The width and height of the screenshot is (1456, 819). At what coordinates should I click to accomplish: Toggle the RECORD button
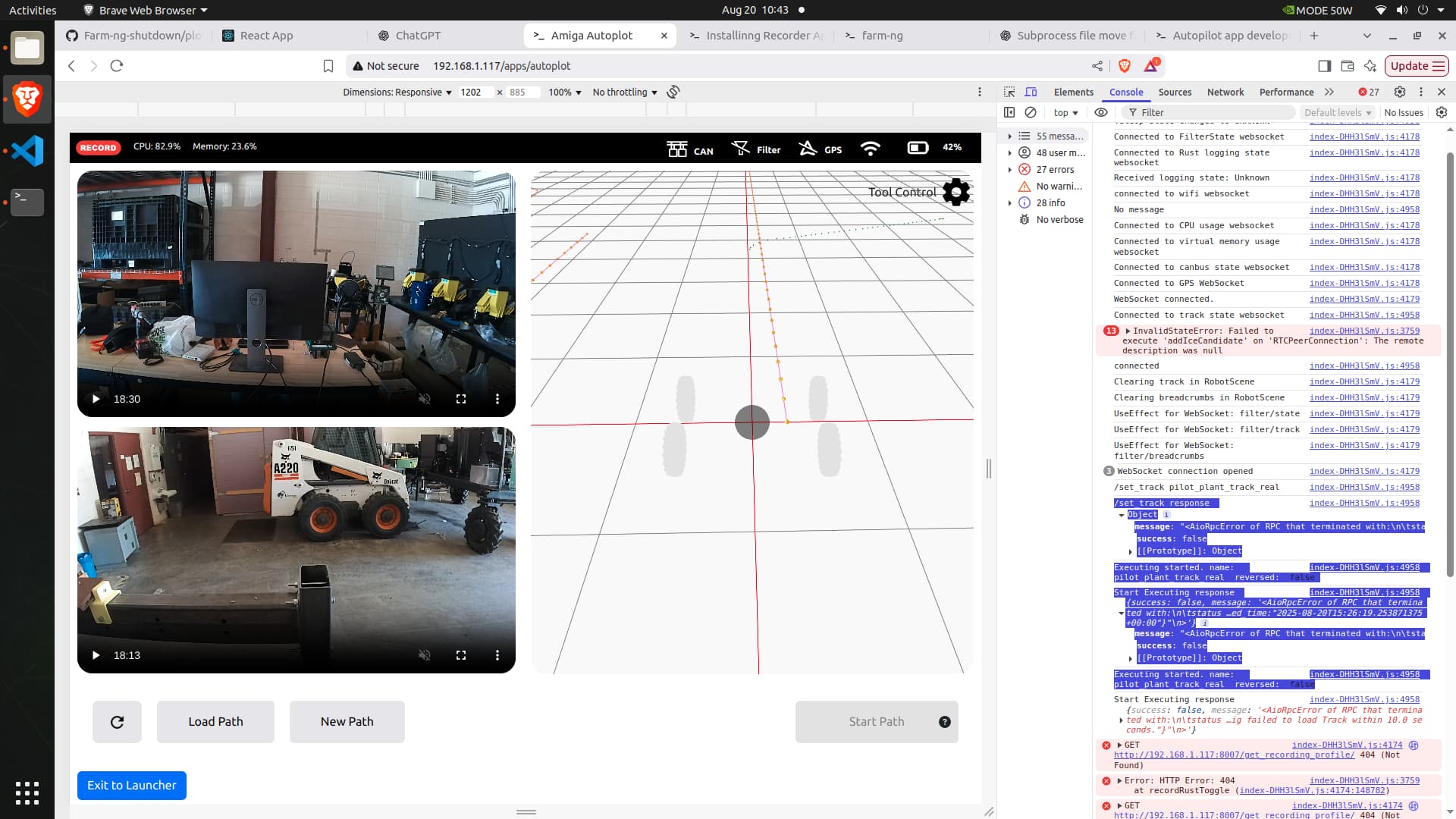coord(98,147)
